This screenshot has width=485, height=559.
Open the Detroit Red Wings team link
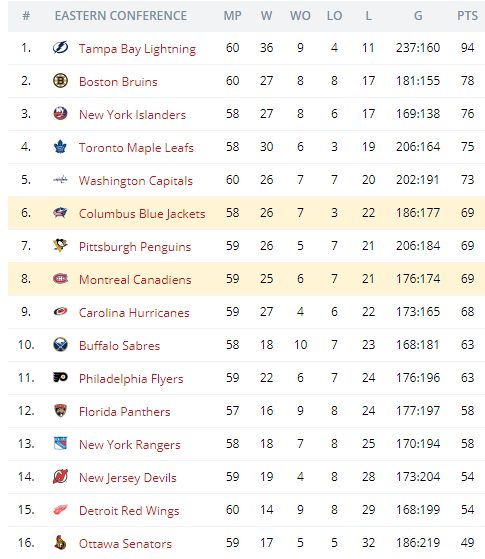click(129, 511)
